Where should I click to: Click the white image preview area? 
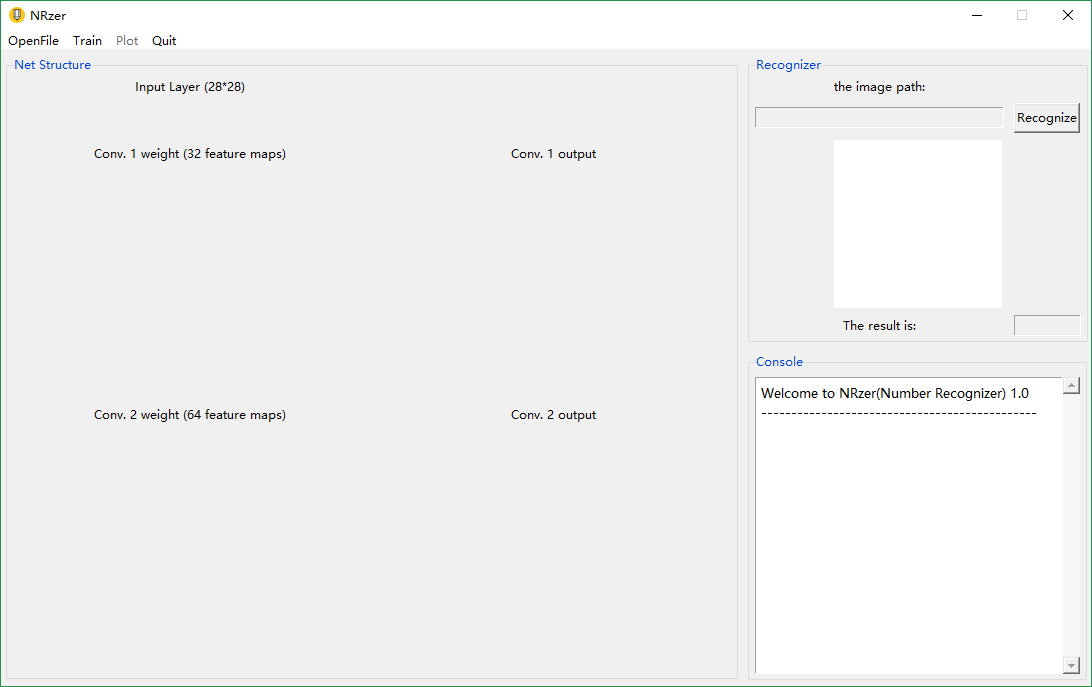point(917,224)
